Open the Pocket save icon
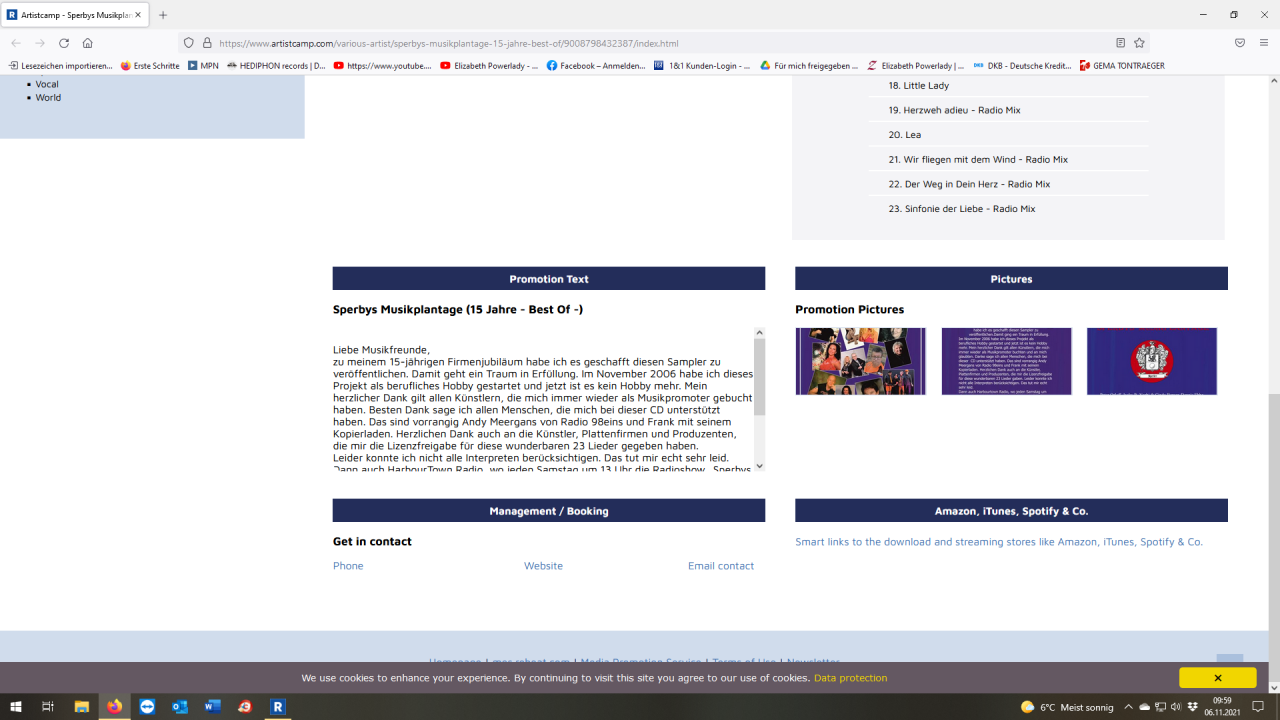Screen dimensions: 1280x720 click(x=1240, y=43)
